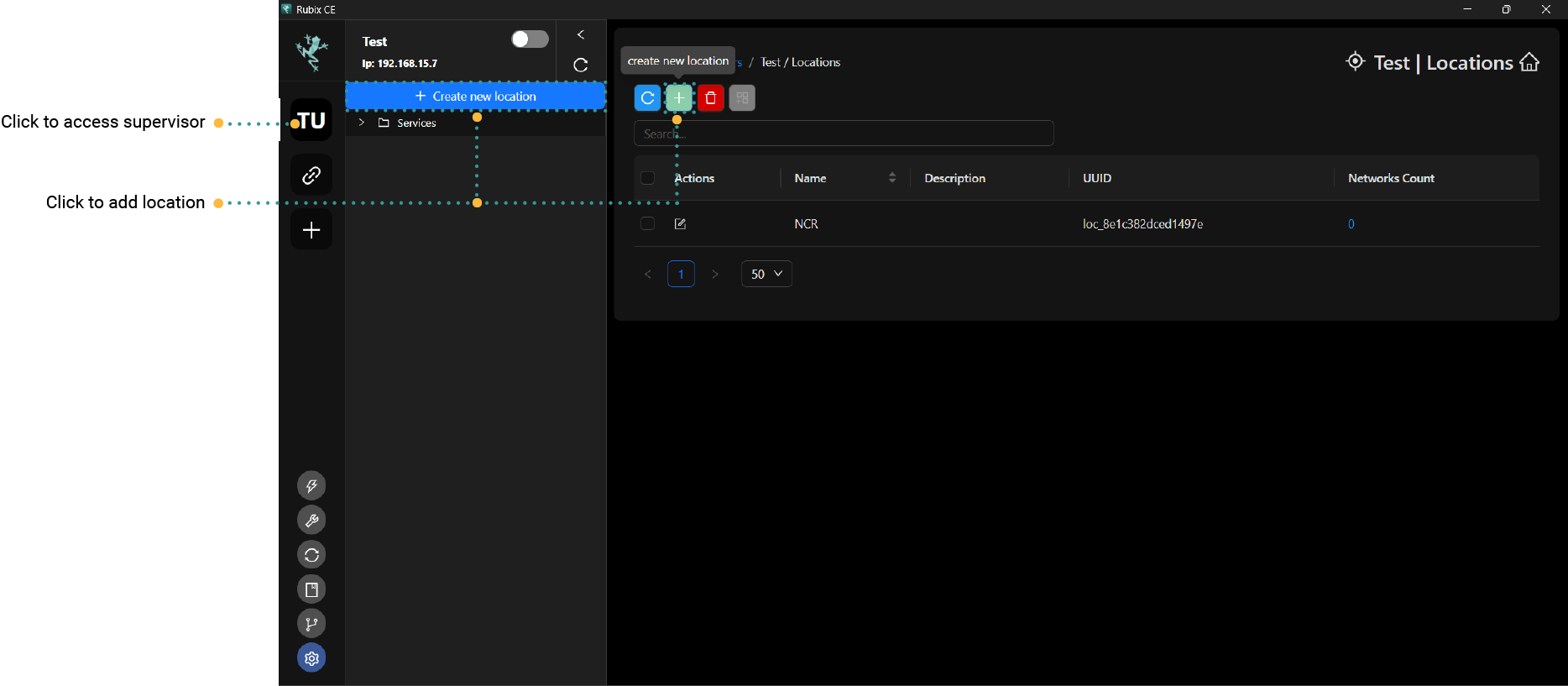Click the green plus create location button

(x=679, y=98)
